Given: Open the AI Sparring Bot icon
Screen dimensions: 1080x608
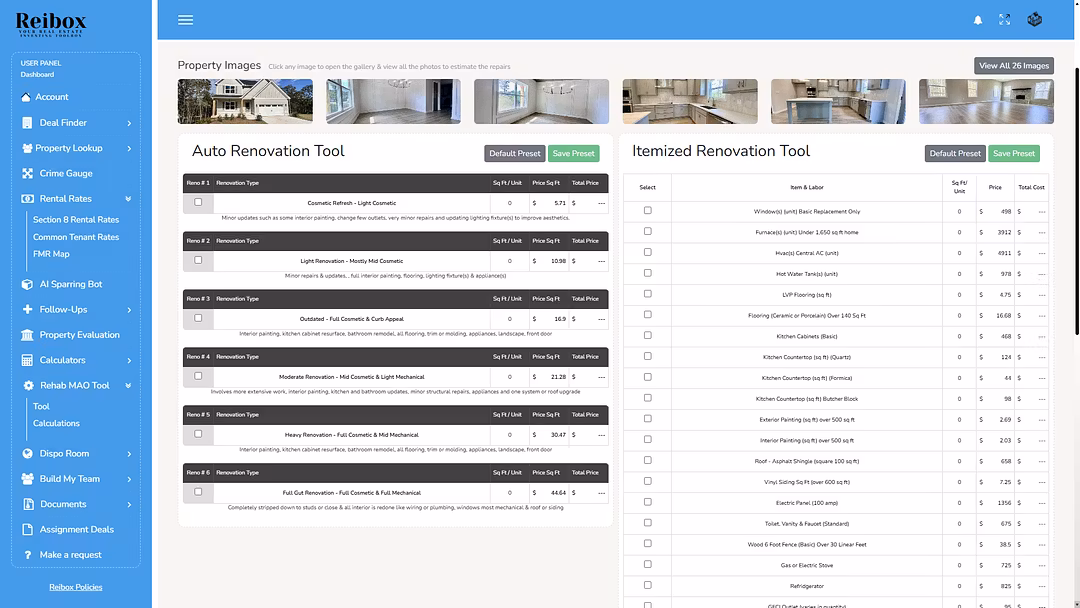Looking at the screenshot, I should pos(28,284).
